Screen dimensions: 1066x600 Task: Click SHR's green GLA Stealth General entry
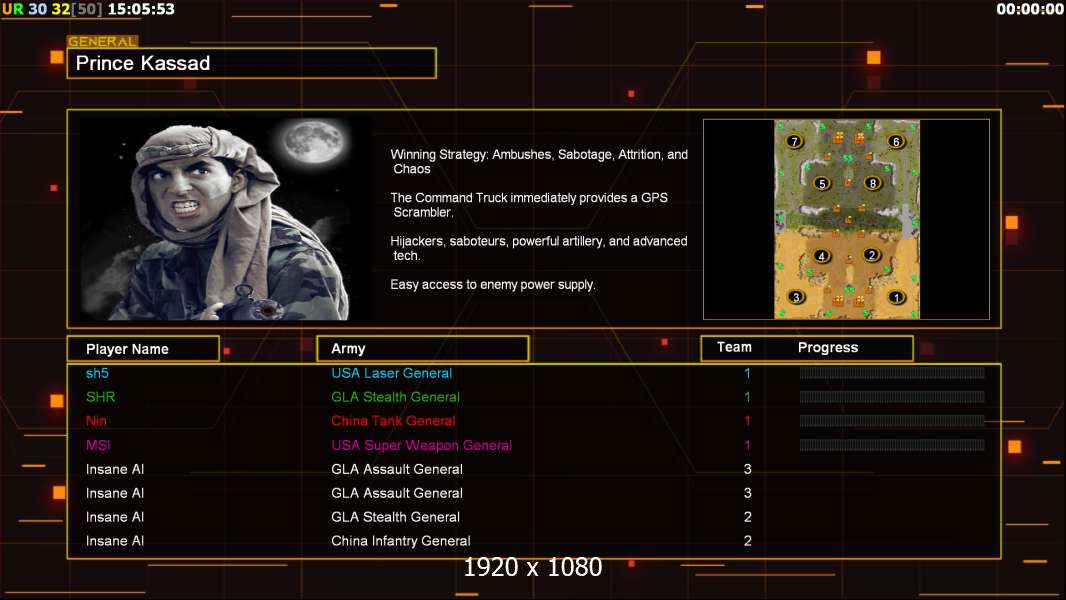pyautogui.click(x=396, y=397)
